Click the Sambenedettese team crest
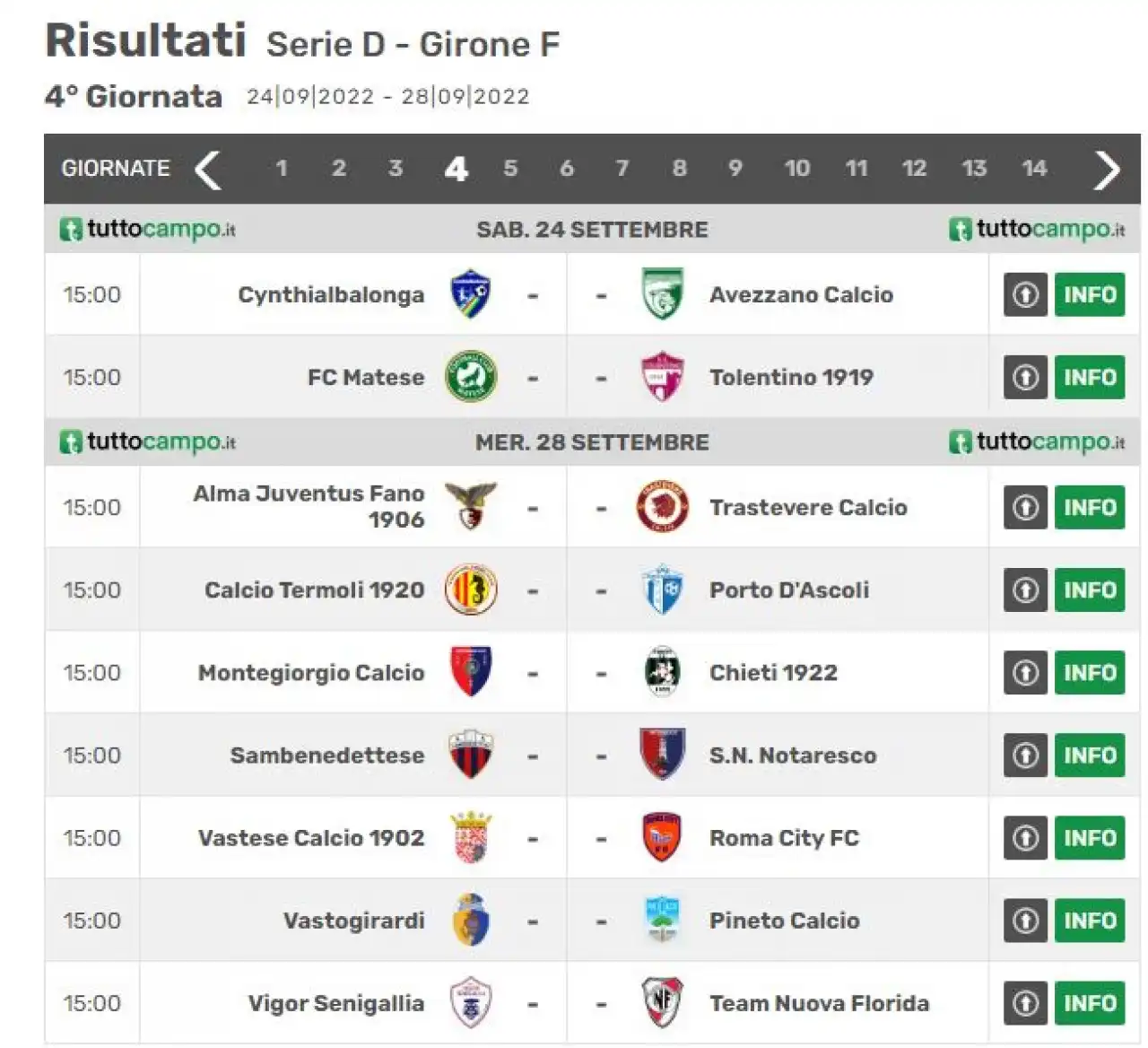The image size is (1148, 1048). (471, 755)
